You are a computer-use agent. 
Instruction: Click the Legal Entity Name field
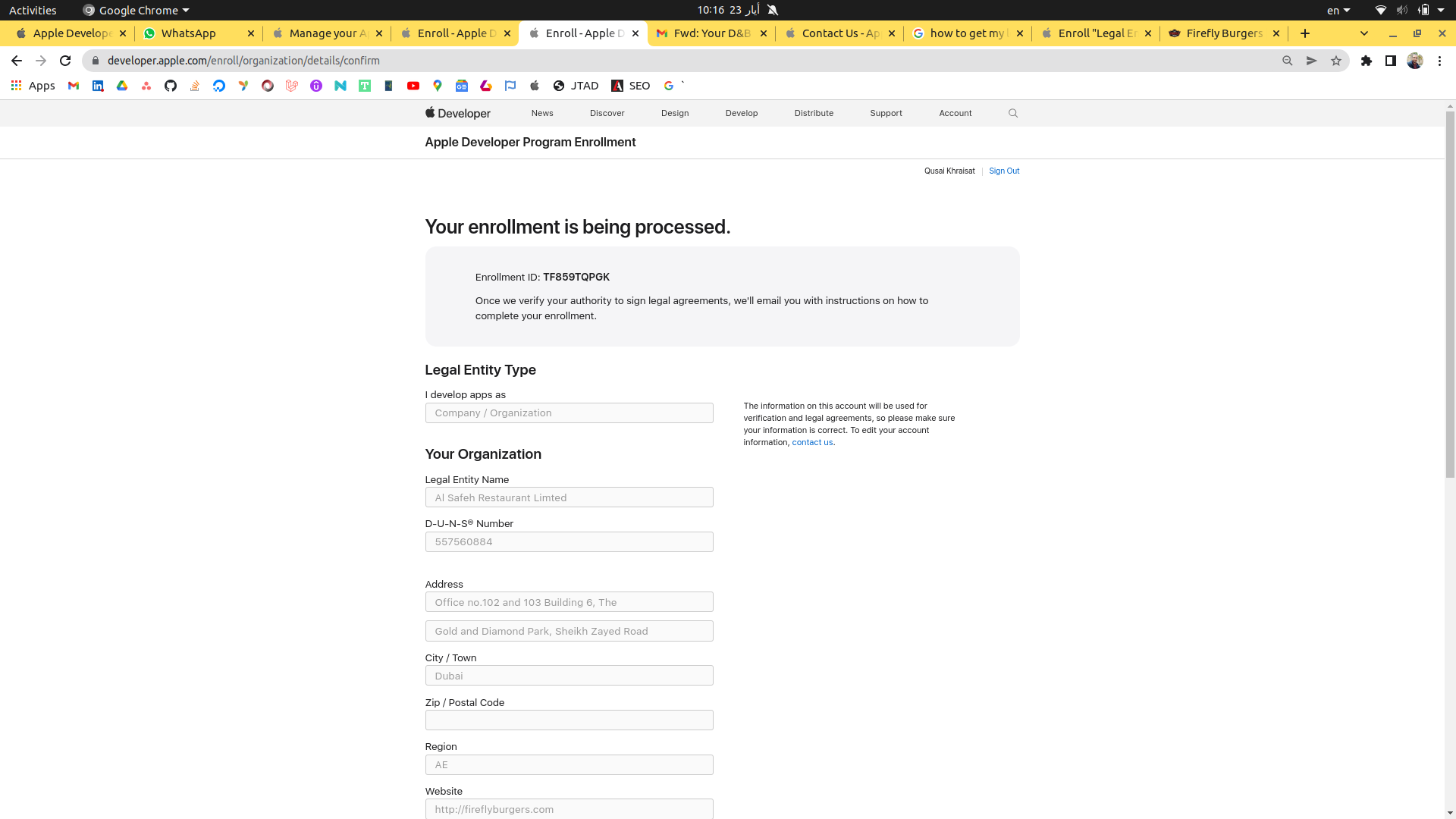point(569,497)
